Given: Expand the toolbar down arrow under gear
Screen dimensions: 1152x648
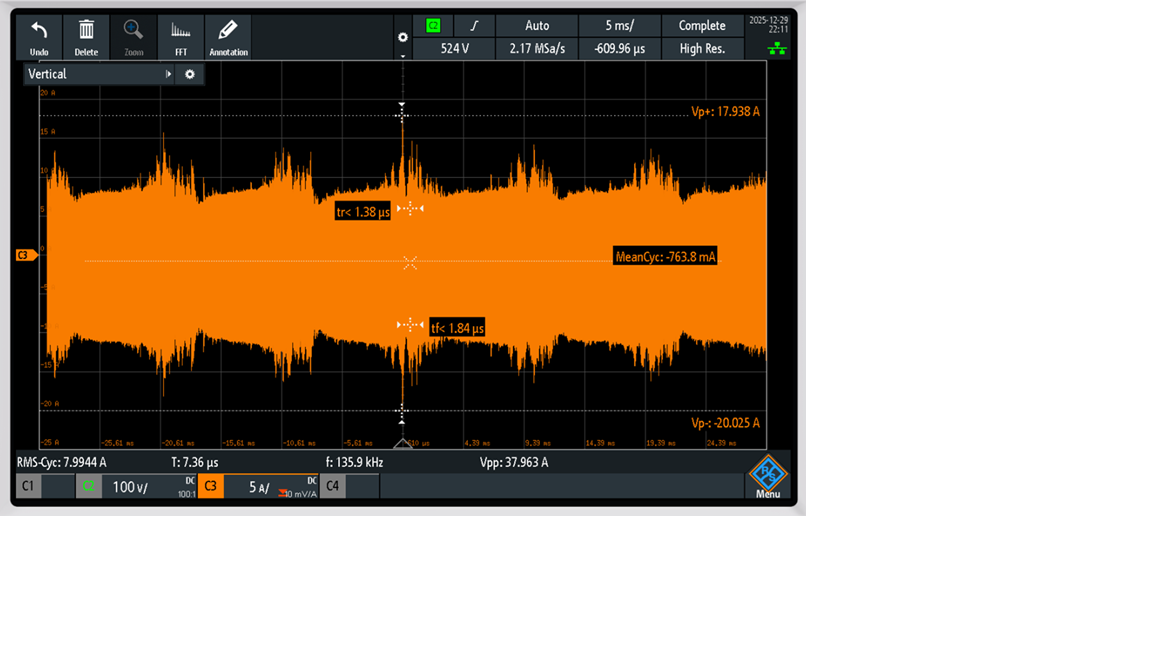Looking at the screenshot, I should point(403,56).
